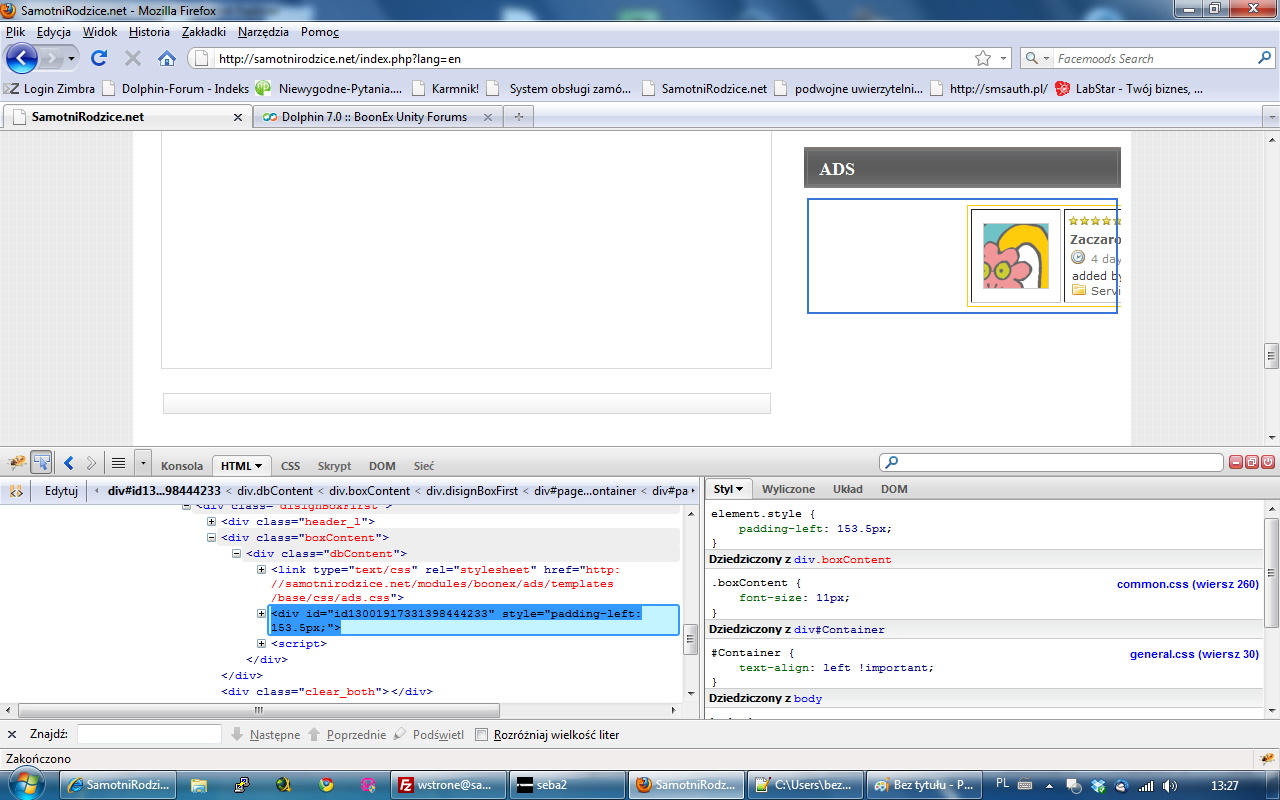Toggle the 'Rozróżniaj wielkość liter' checkbox

tap(482, 734)
